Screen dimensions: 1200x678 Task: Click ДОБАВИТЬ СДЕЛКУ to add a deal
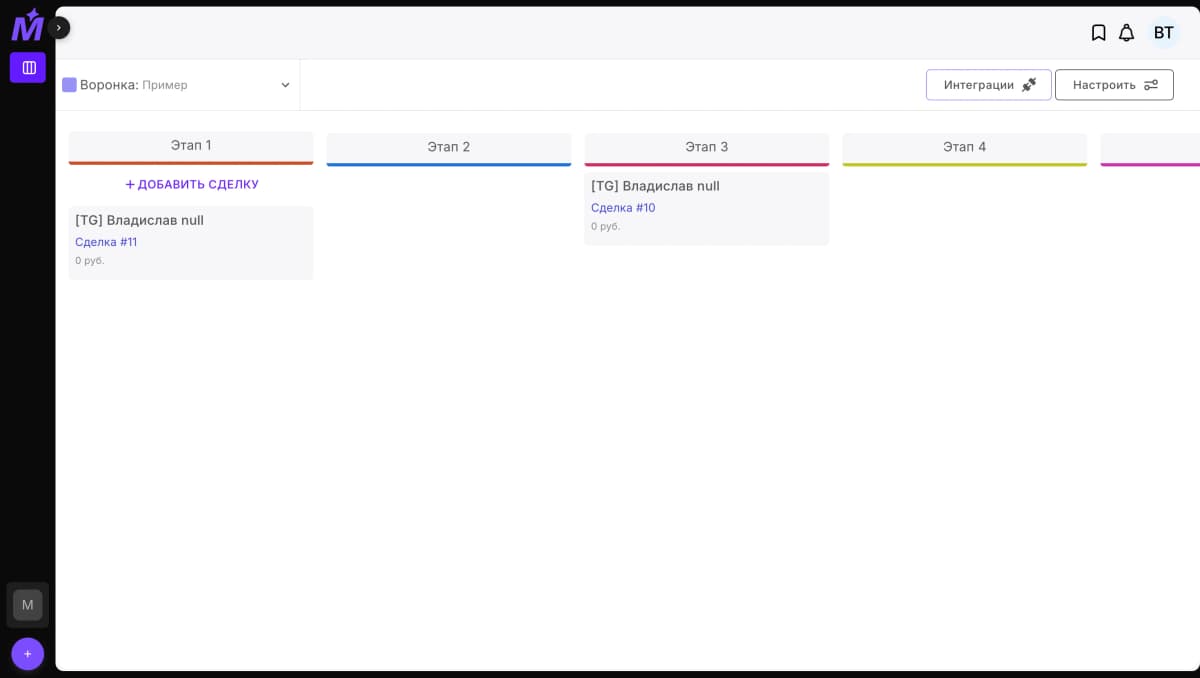[x=191, y=184]
